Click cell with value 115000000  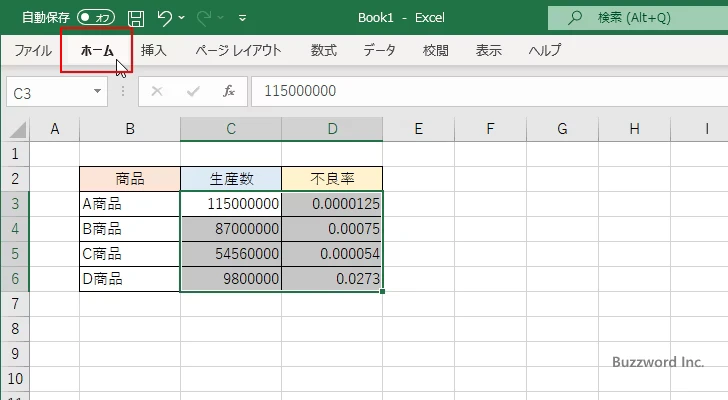point(231,204)
